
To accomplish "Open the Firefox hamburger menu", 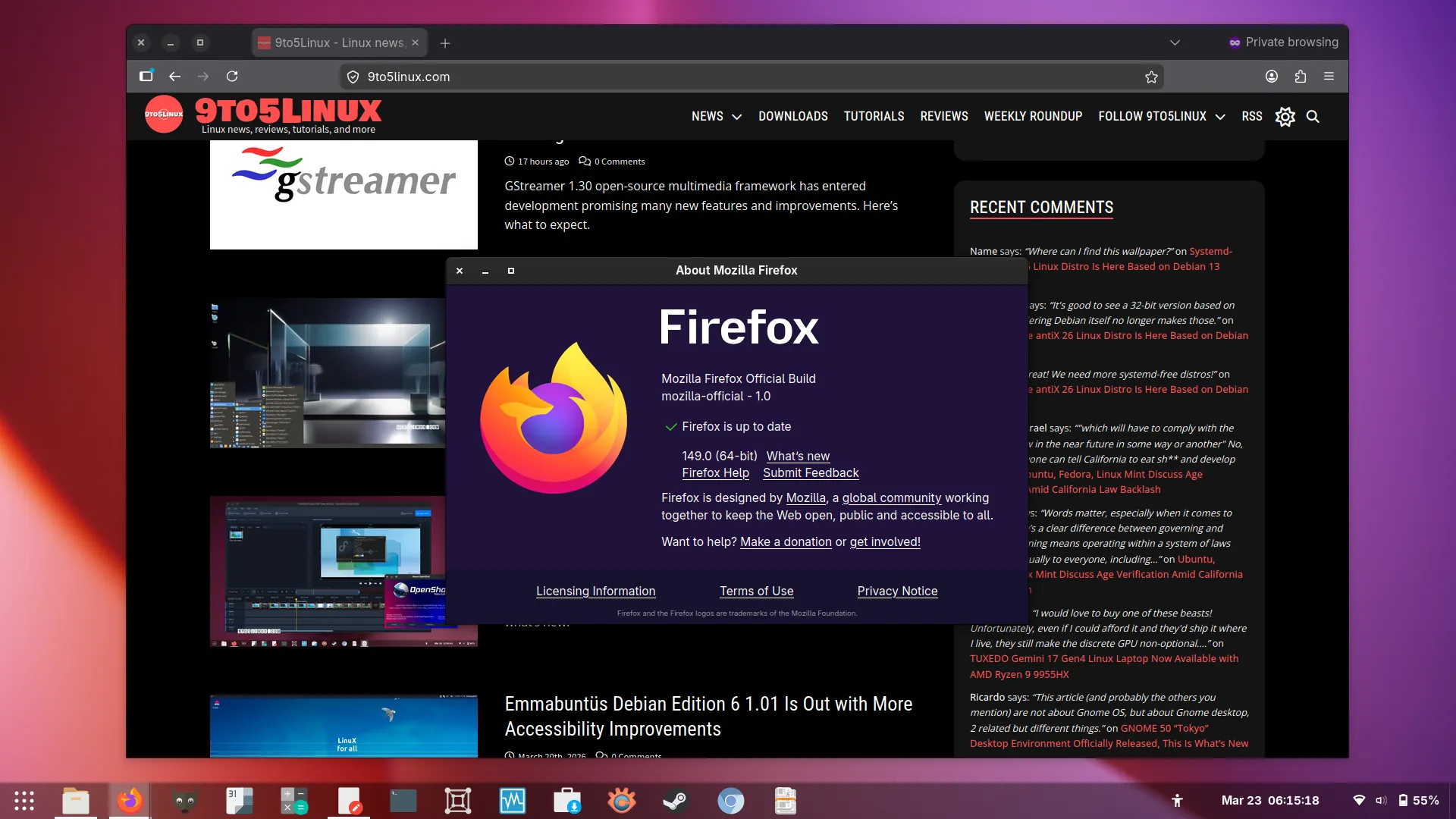I will 1329,77.
